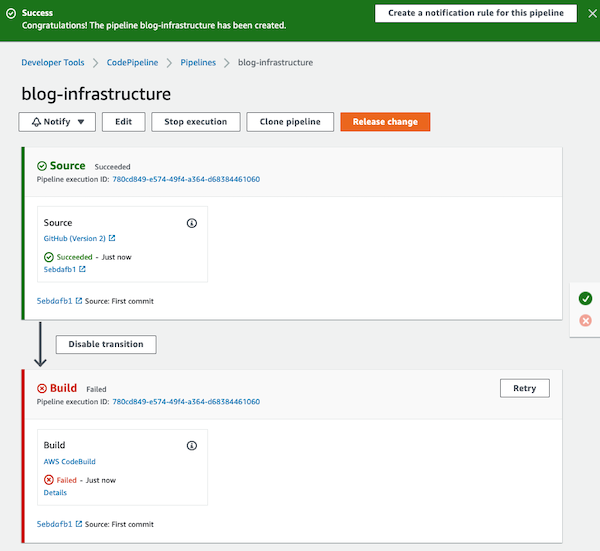Viewport: 600px width, 551px height.
Task: Open commit link at the bottom of the Source stage
Action: (54, 301)
